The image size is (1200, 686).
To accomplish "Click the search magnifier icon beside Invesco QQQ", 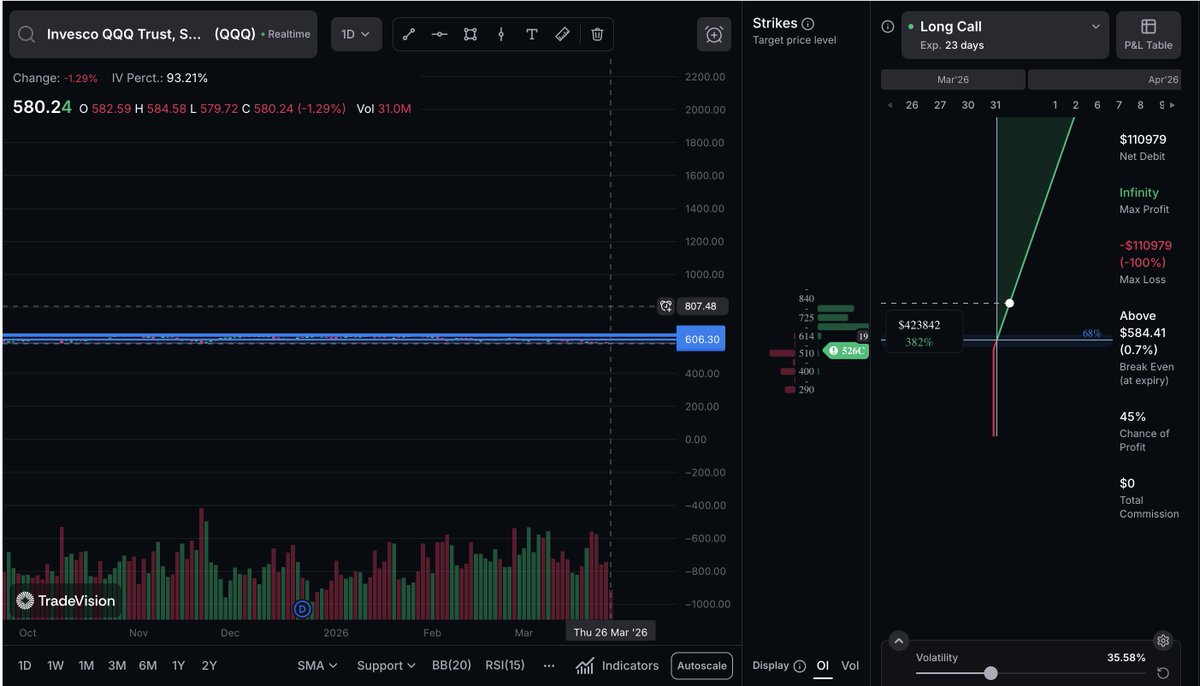I will point(27,34).
